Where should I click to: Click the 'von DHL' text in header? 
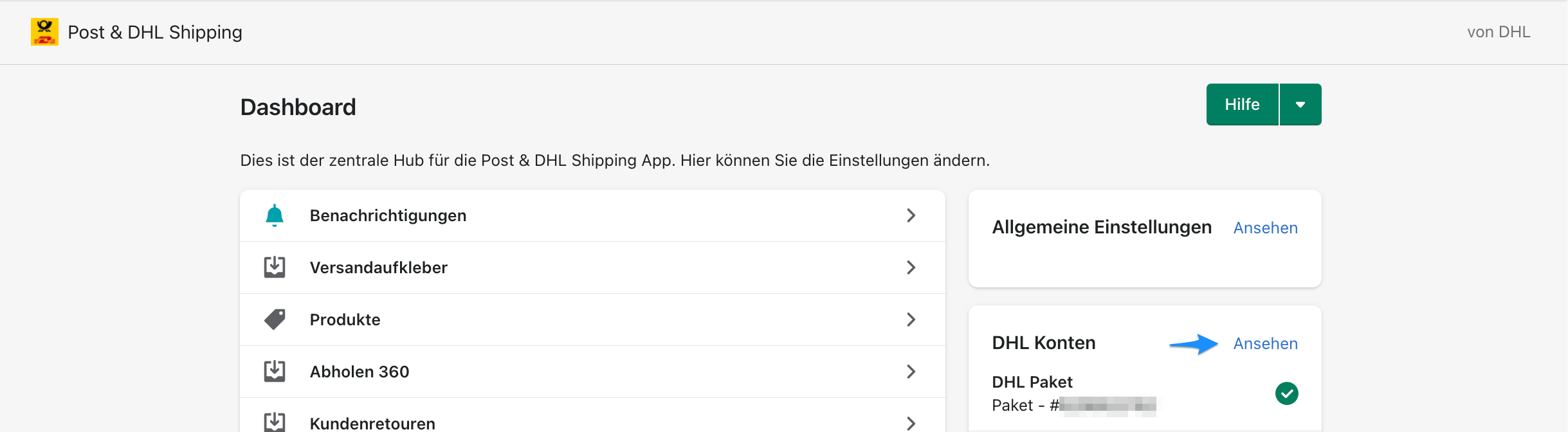(1499, 32)
